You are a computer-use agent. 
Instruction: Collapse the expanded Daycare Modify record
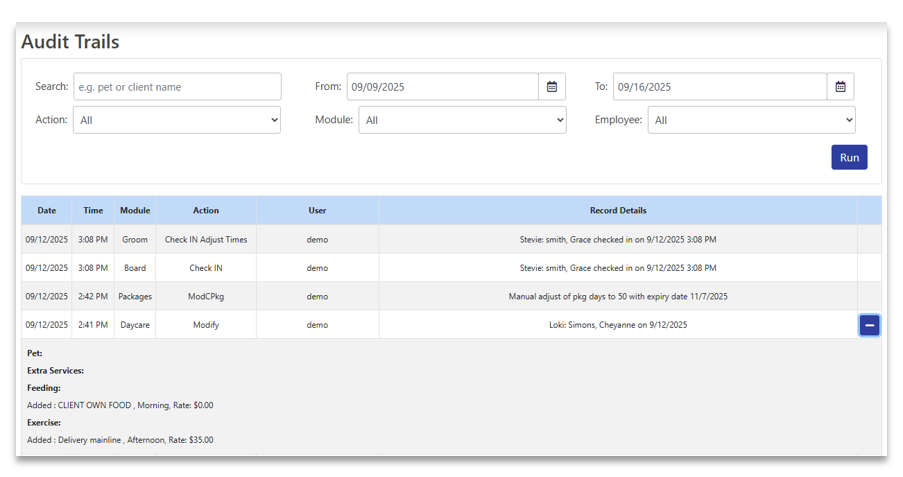(x=869, y=325)
